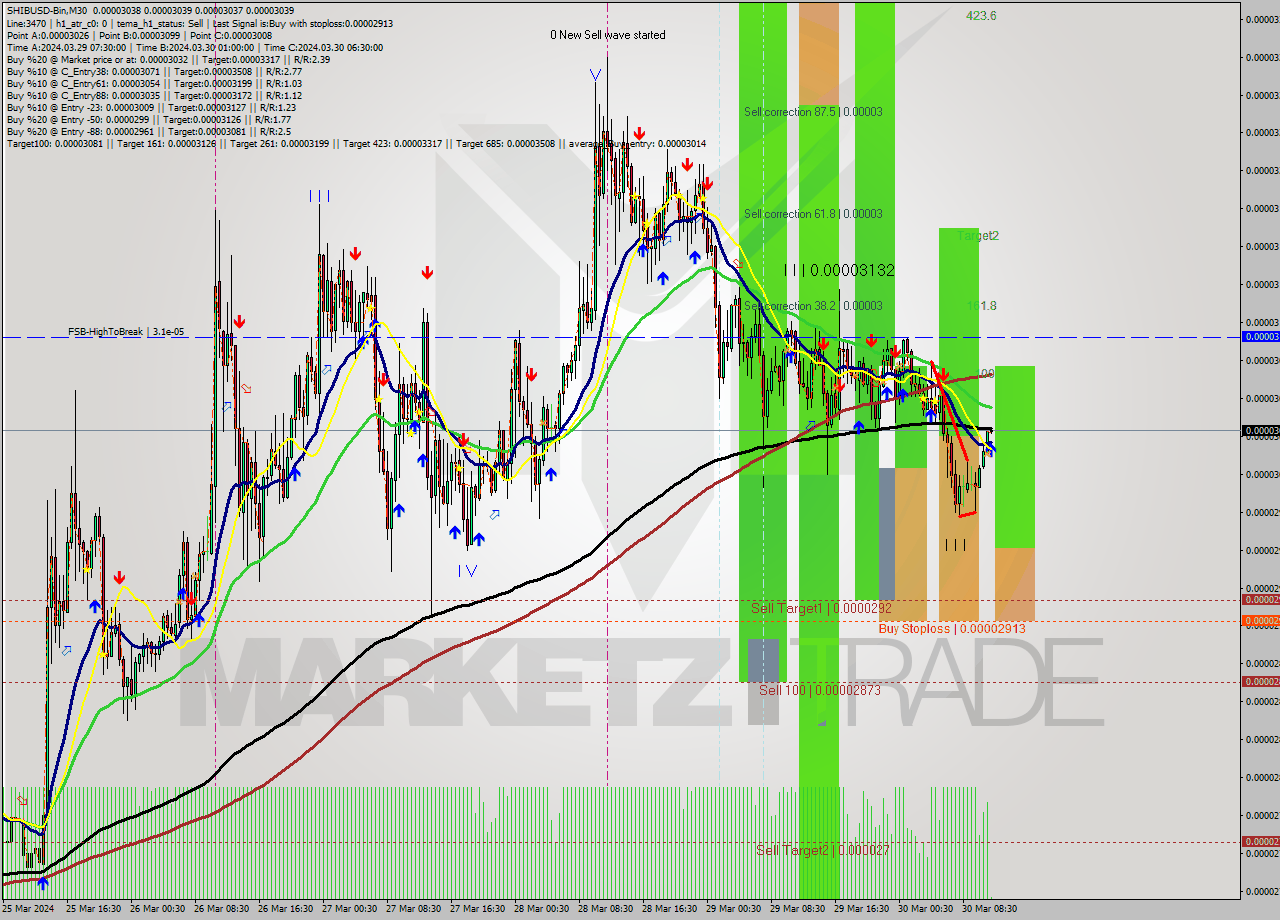Viewport: 1280px width, 920px height.
Task: Click the "28 Mar 00:30" time axis label
Action: coord(542,909)
